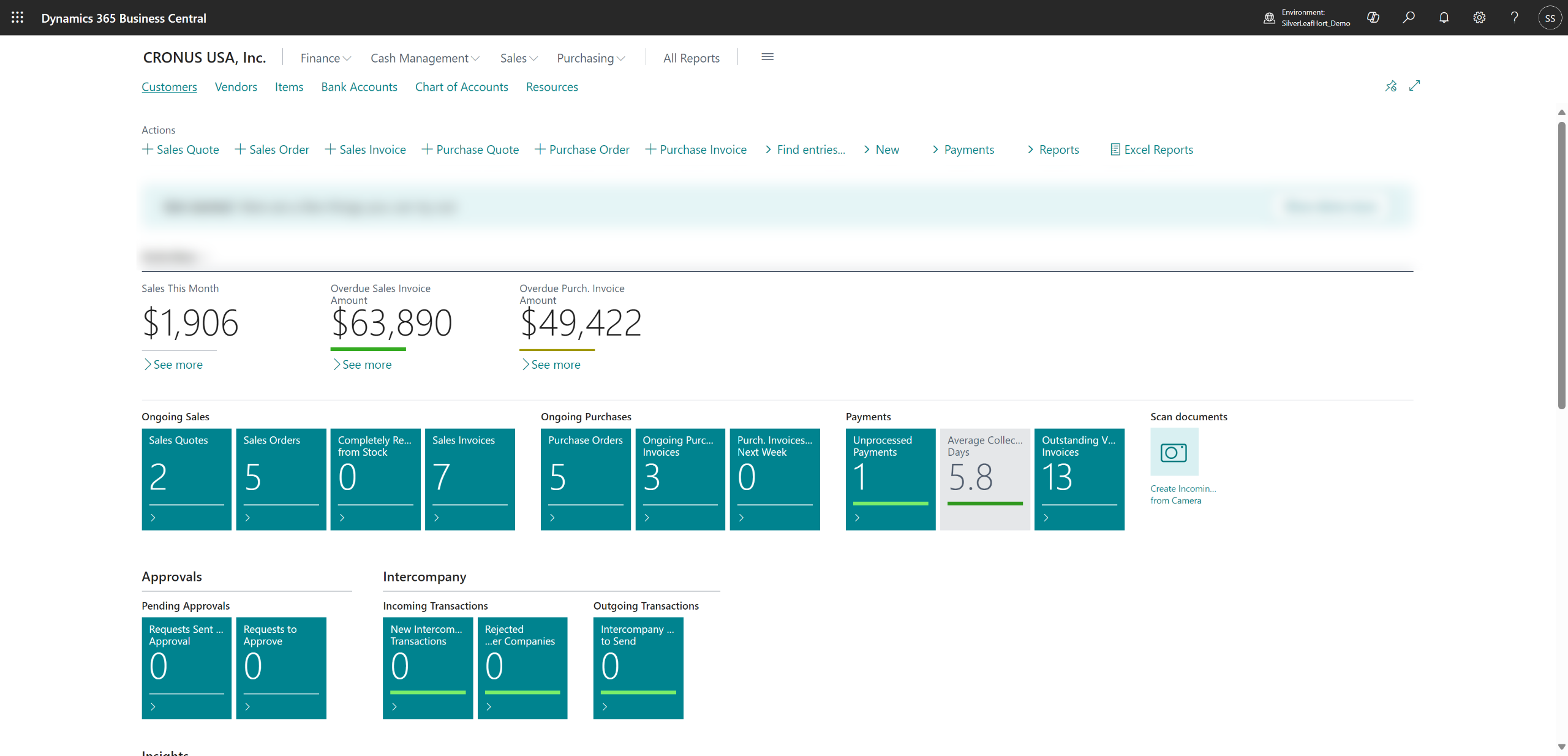
Task: Click the help question mark icon
Action: [x=1514, y=18]
